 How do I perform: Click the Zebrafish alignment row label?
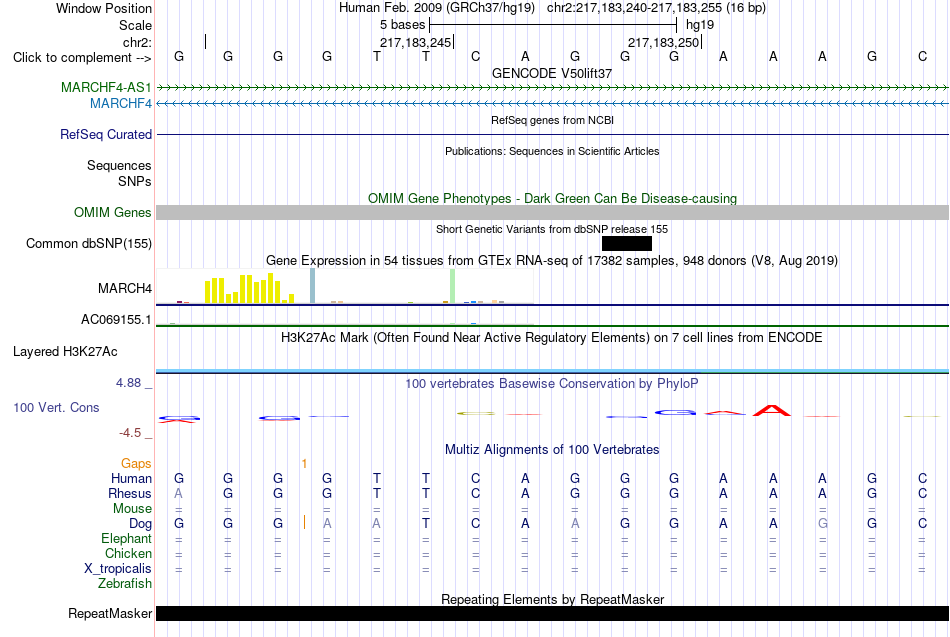[125, 584]
